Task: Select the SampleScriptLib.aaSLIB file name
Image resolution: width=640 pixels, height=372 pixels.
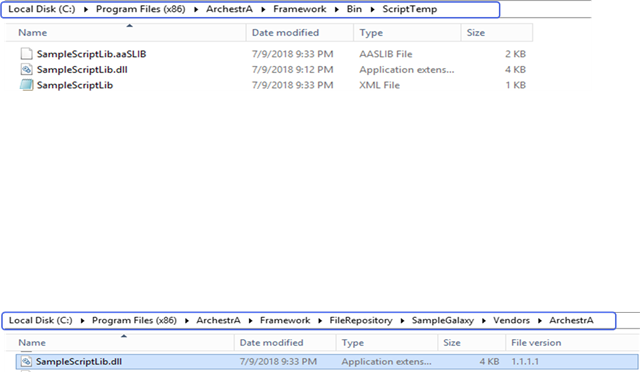Action: [91, 54]
